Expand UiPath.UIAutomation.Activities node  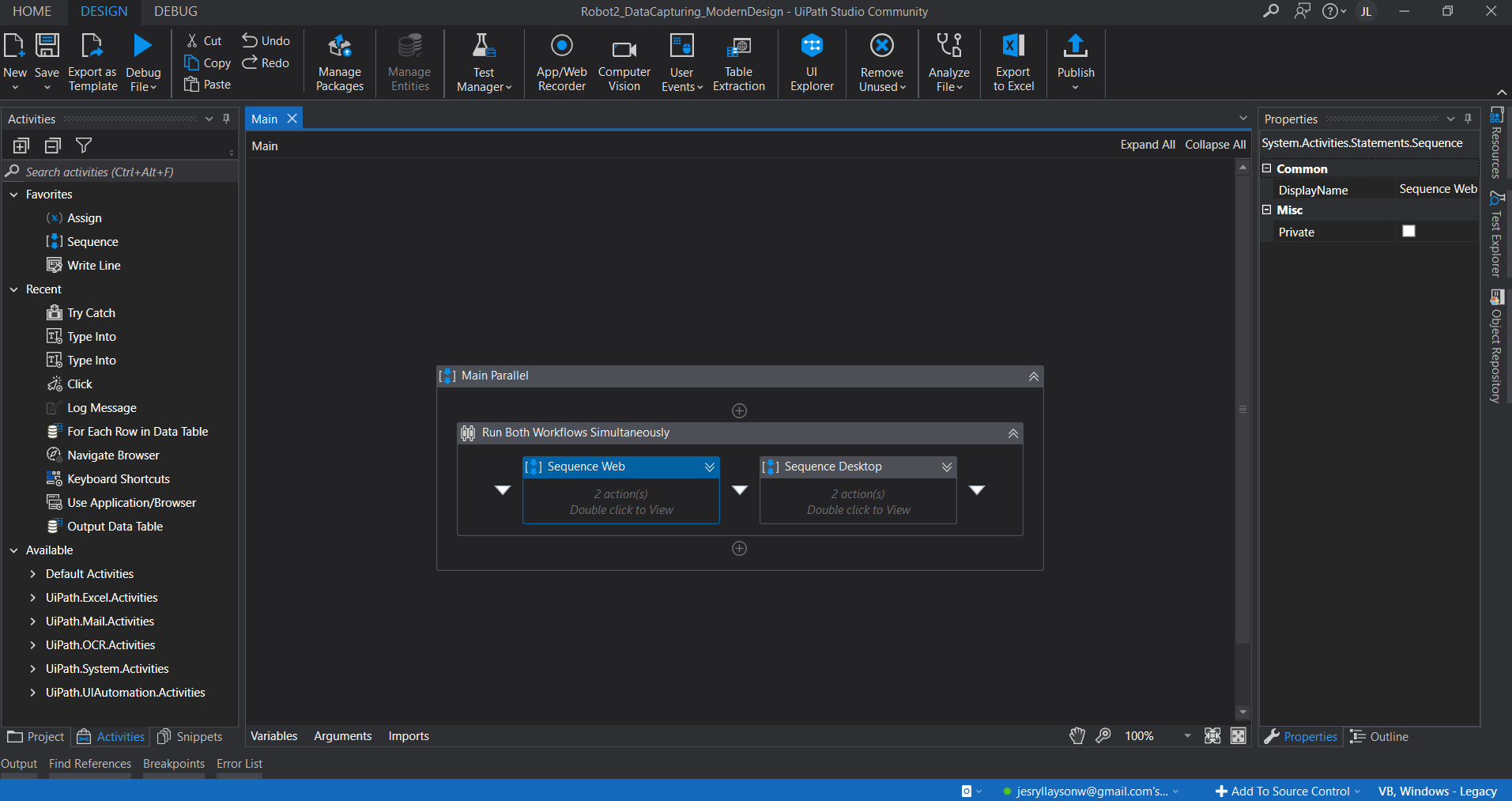(32, 693)
